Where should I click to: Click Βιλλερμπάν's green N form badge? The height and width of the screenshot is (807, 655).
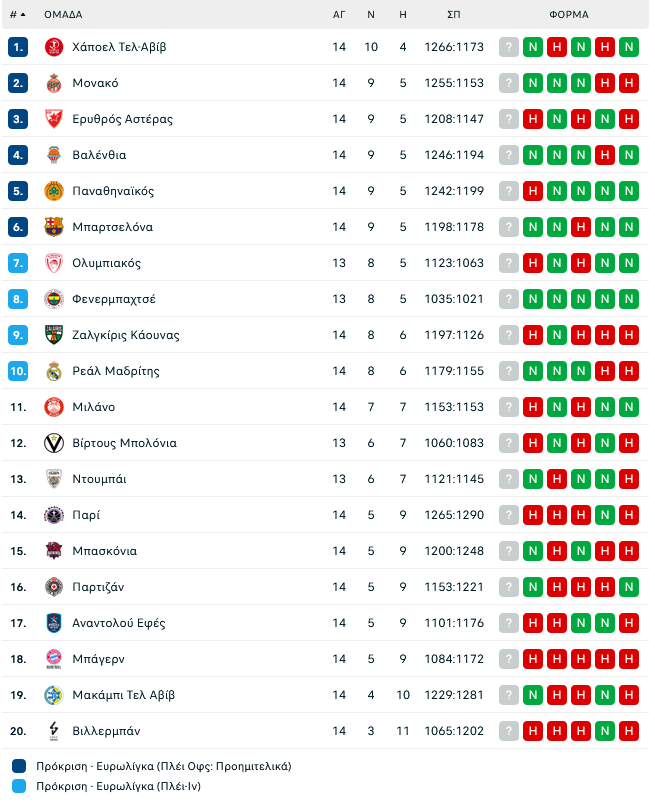[x=605, y=731]
